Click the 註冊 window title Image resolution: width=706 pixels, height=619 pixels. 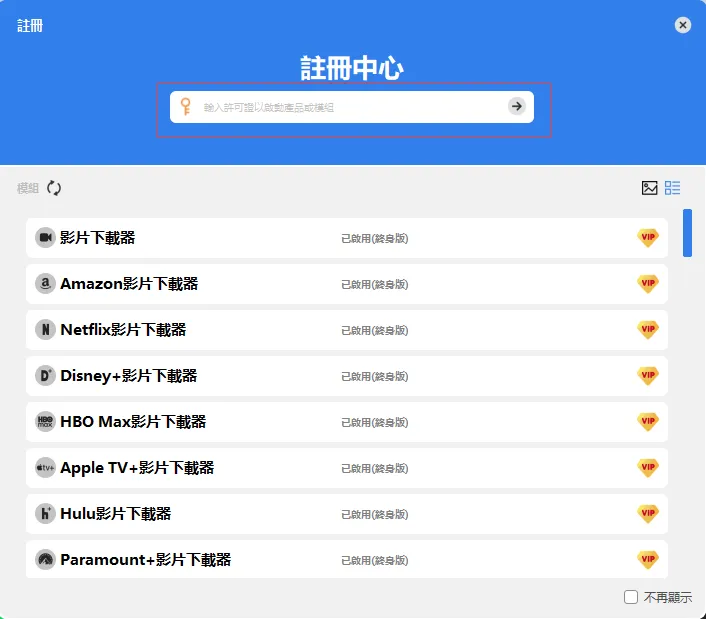pyautogui.click(x=30, y=26)
